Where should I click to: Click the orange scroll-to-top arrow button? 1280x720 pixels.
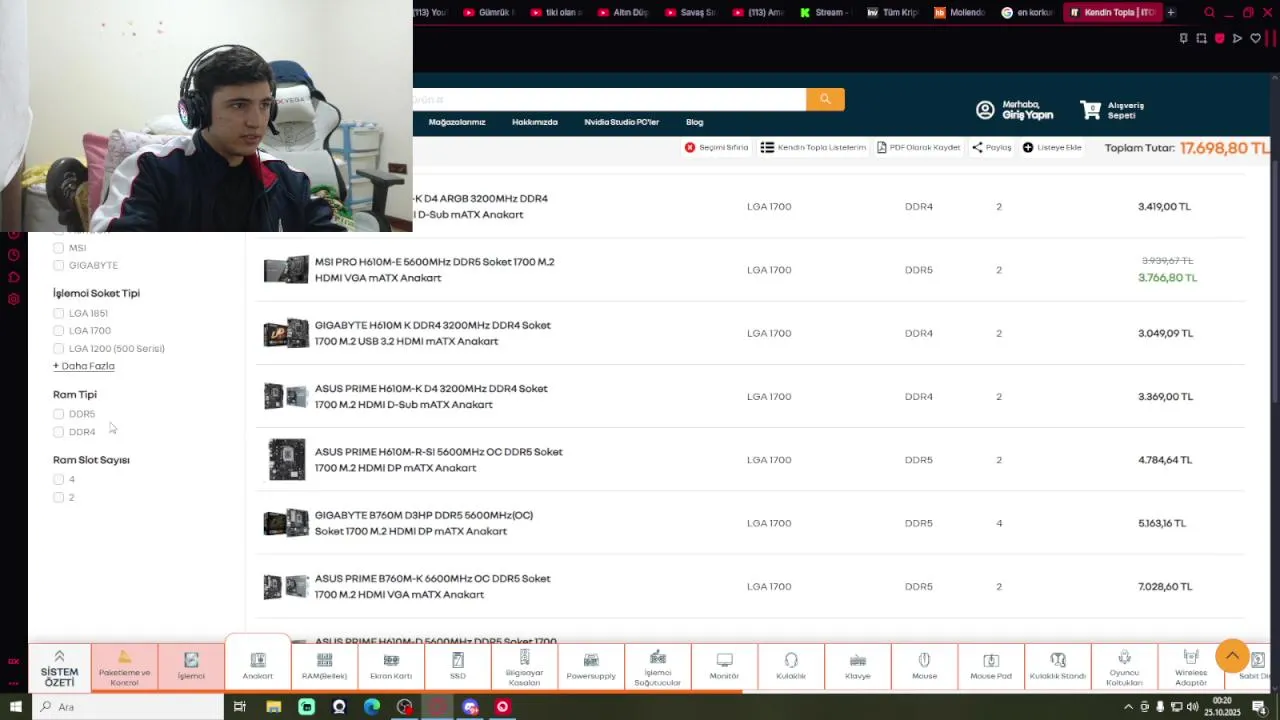pyautogui.click(x=1232, y=656)
